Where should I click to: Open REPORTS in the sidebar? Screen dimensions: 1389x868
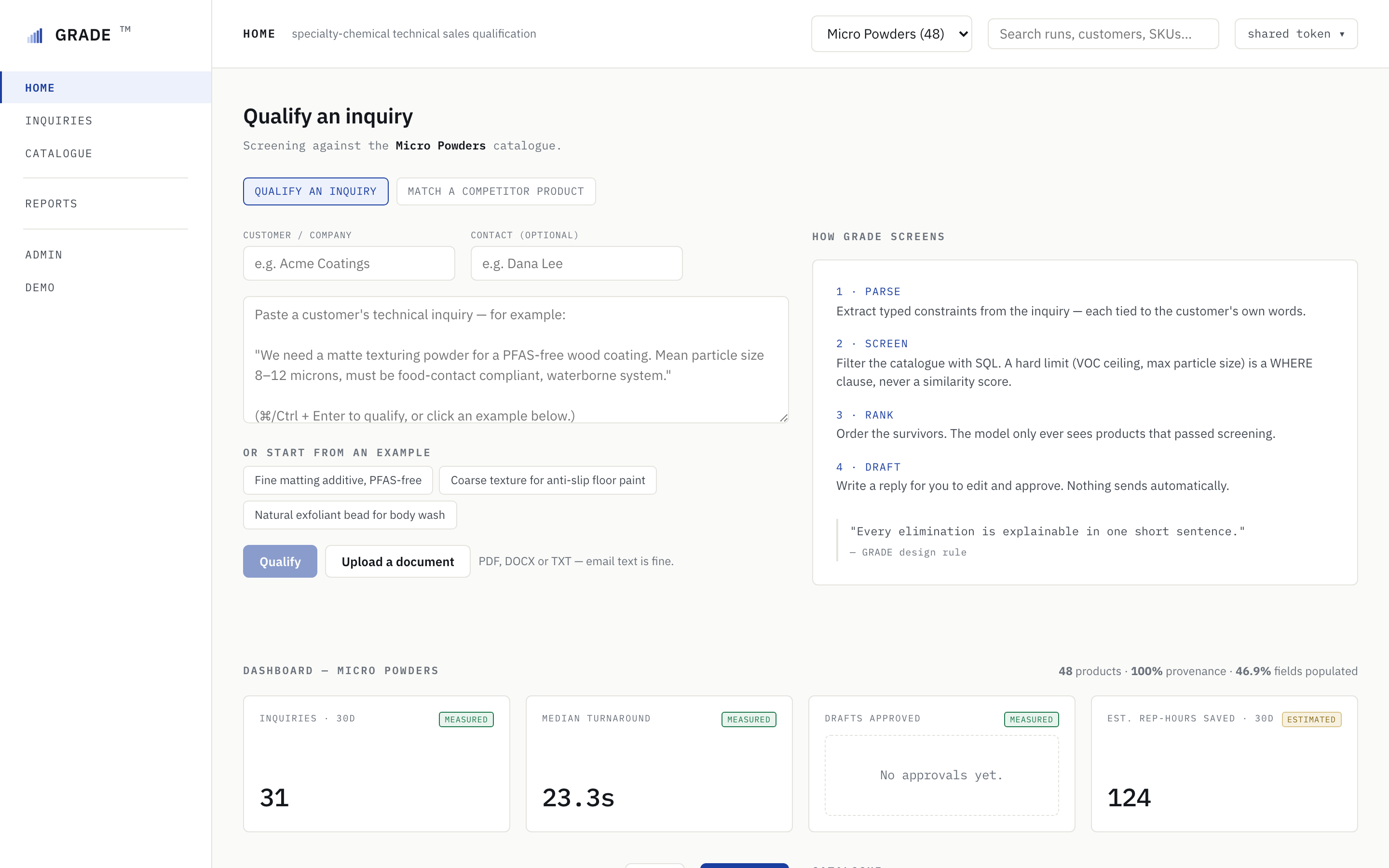tap(106, 204)
